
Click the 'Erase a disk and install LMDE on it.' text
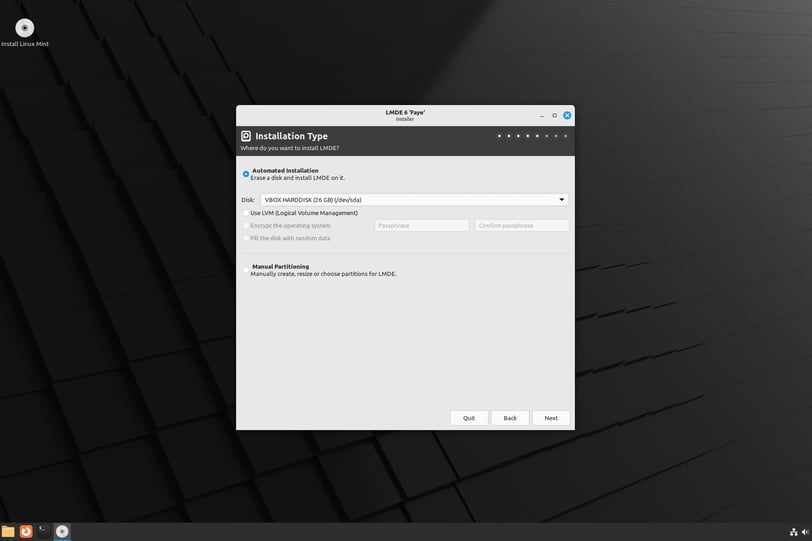coord(297,178)
